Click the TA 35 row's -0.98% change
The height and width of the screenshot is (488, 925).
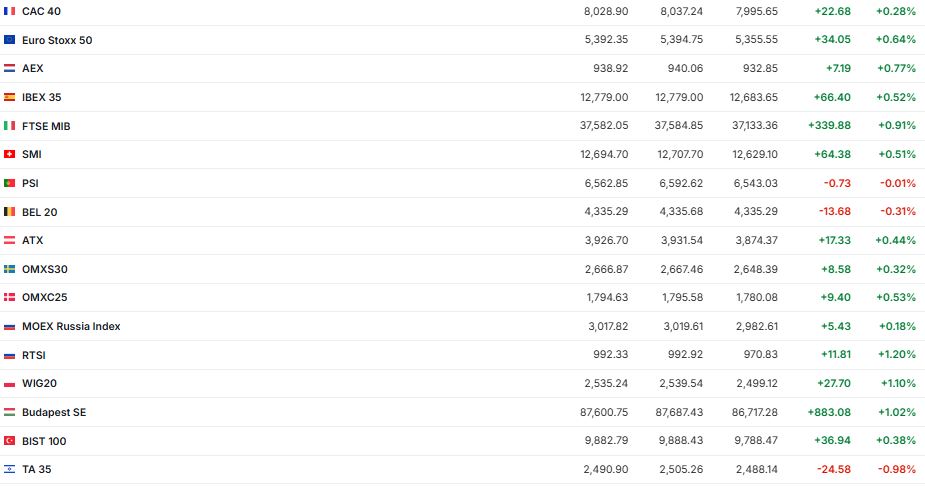896,469
